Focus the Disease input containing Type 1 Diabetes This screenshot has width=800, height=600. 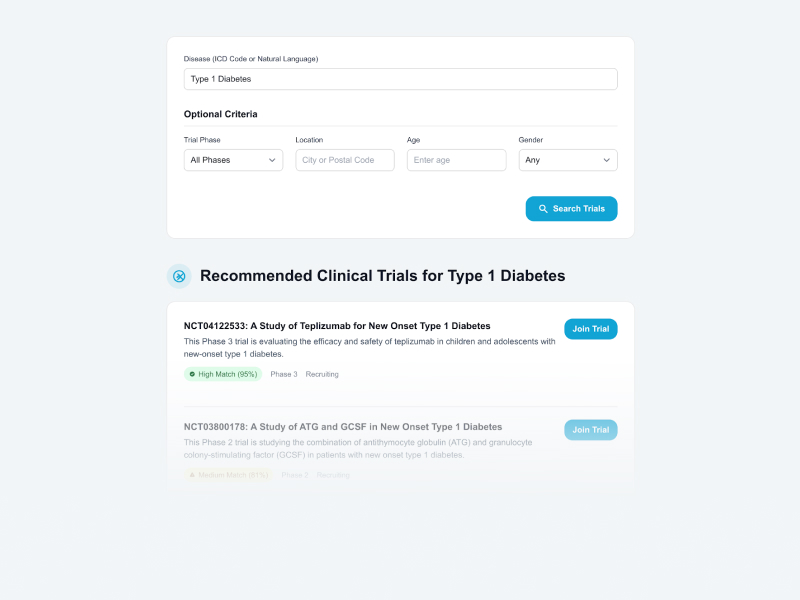click(x=400, y=79)
